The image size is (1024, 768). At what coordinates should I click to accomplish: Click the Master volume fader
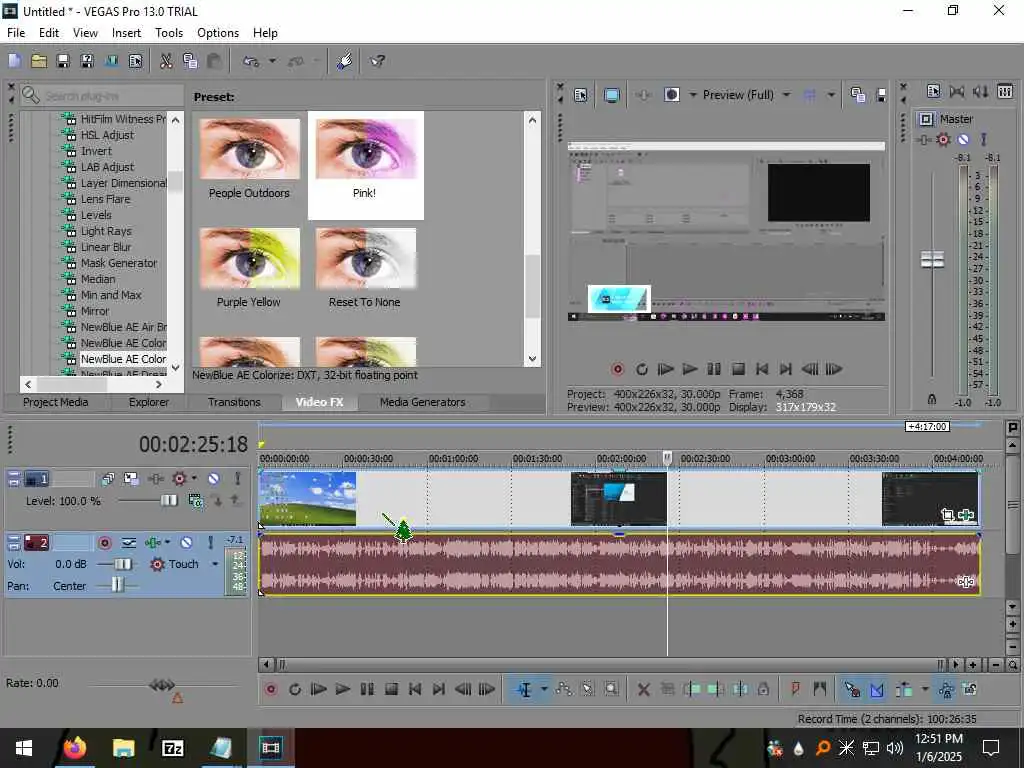932,259
